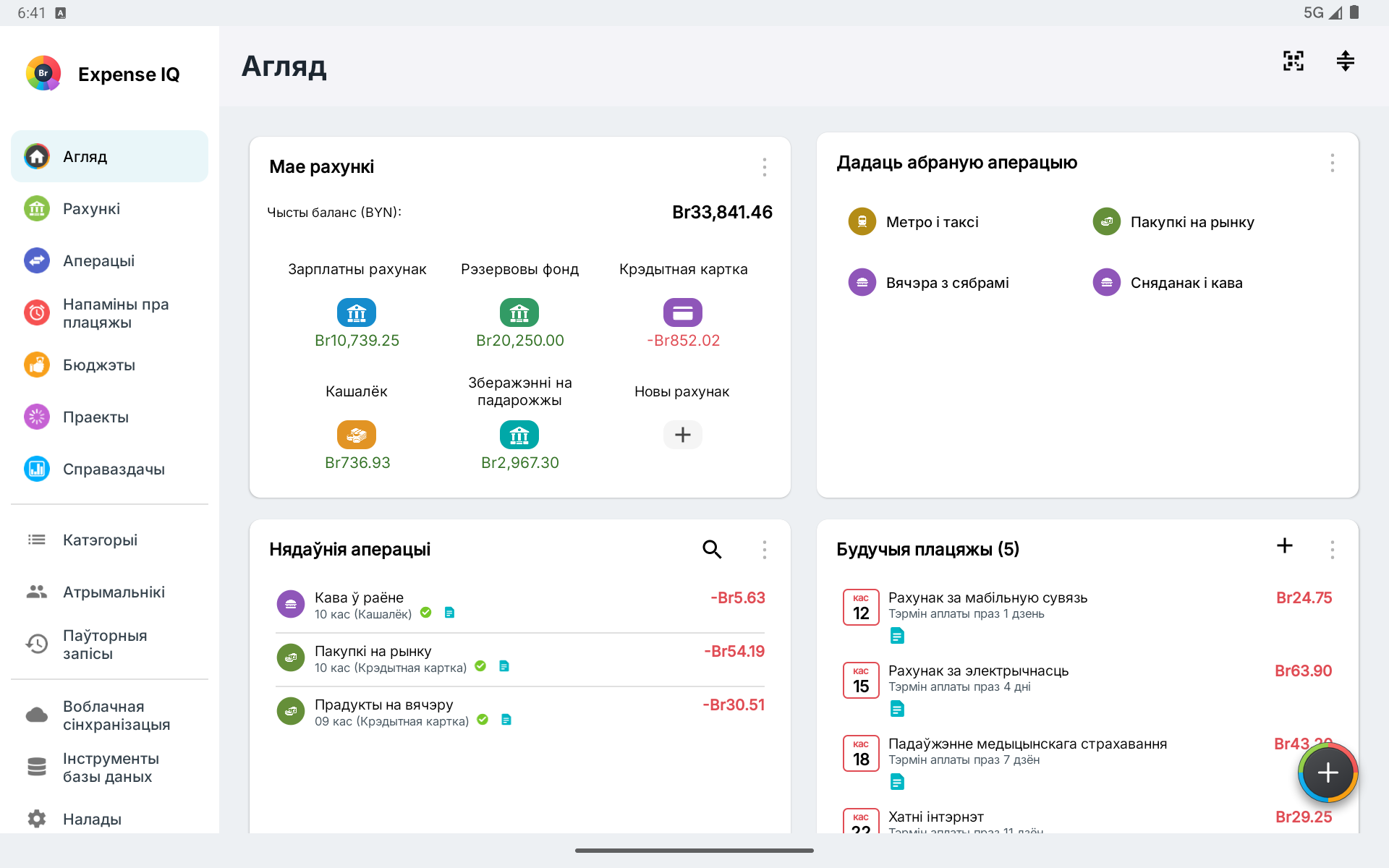Open Інструменты базы даных in sidebar
The image size is (1389, 868).
[x=109, y=767]
